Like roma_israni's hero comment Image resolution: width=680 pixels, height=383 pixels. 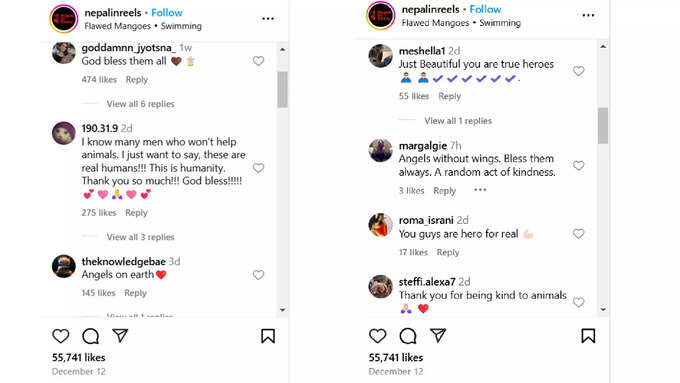(579, 234)
